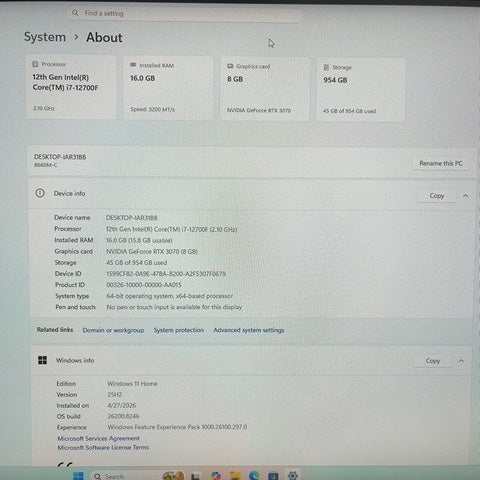Image resolution: width=480 pixels, height=480 pixels.
Task: Click the Windows 11 Home edition value
Action: [x=132, y=384]
